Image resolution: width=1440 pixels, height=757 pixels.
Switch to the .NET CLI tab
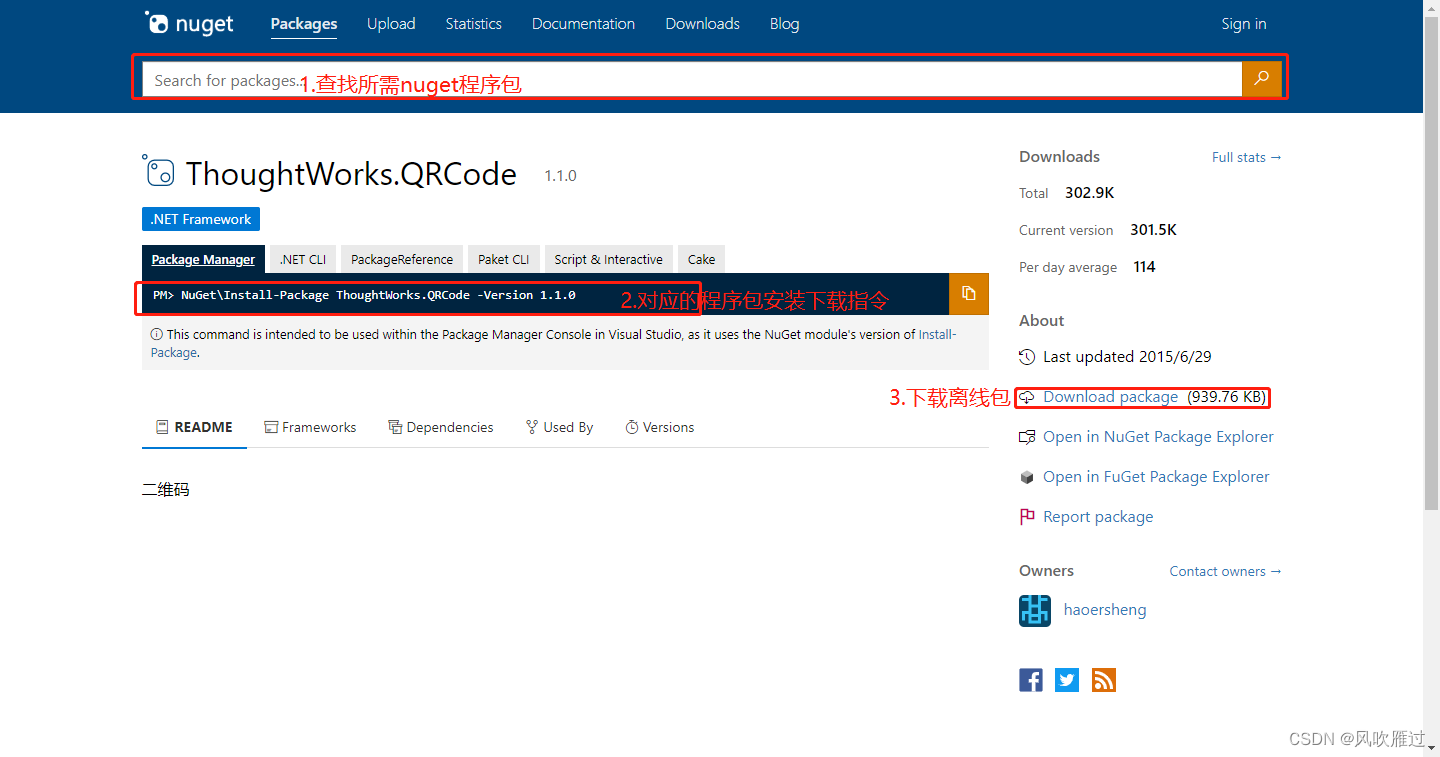click(x=302, y=258)
